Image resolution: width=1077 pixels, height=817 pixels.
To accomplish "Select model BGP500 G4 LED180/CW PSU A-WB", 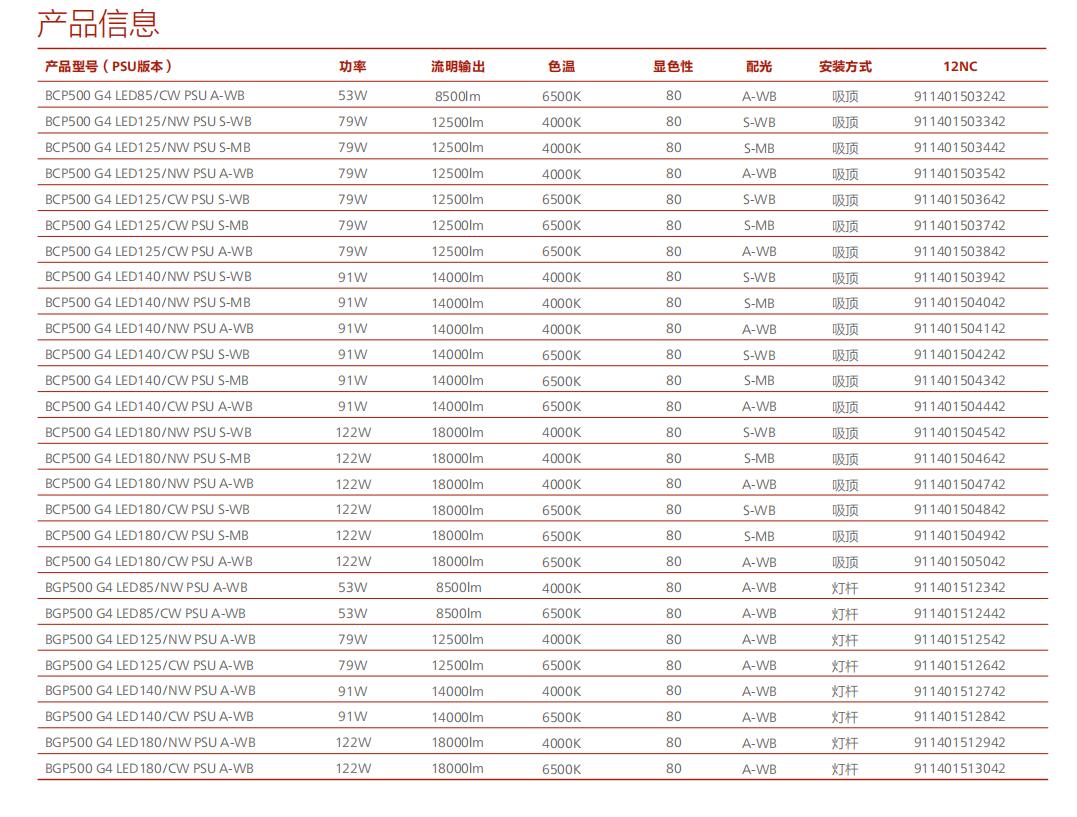I will (149, 769).
